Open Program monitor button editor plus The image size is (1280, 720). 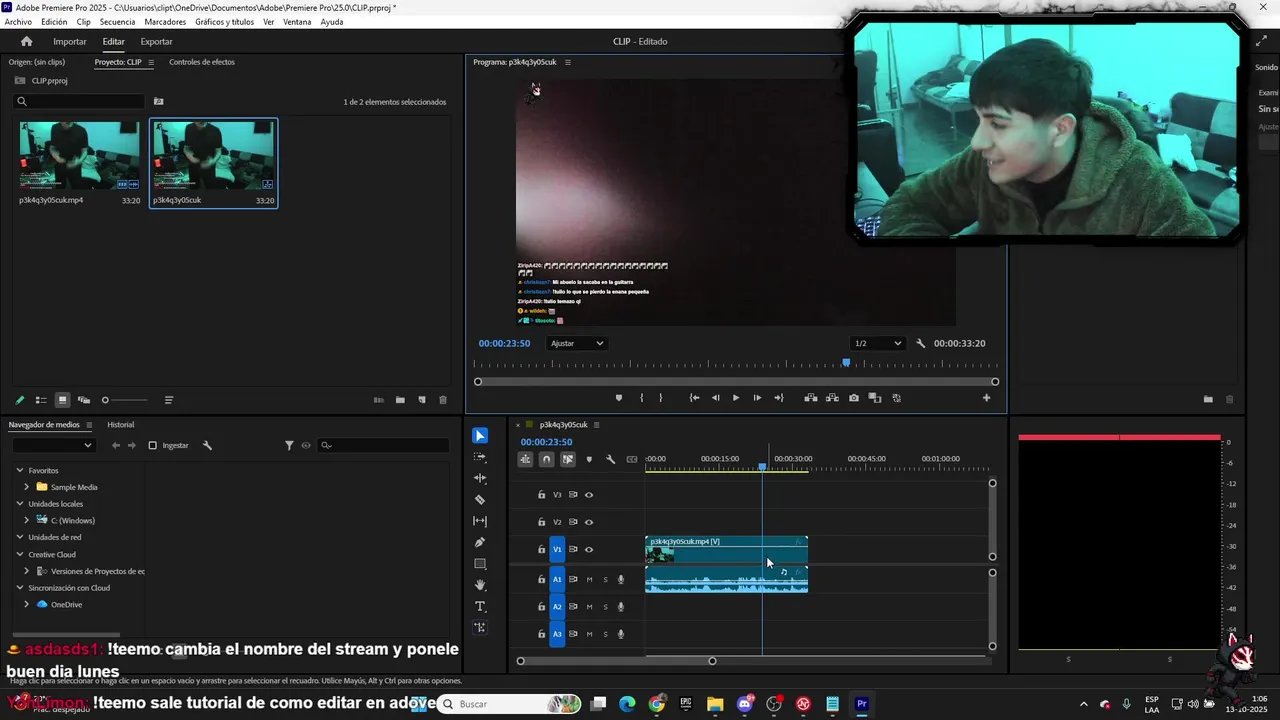[986, 398]
